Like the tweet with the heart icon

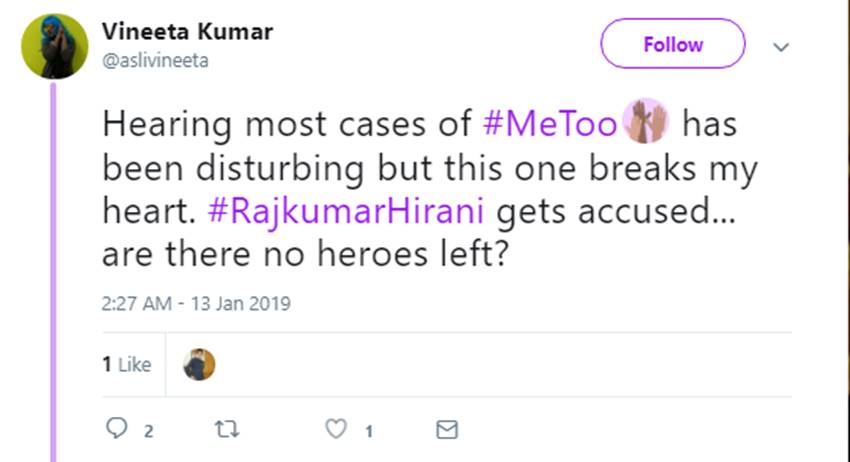click(x=337, y=430)
